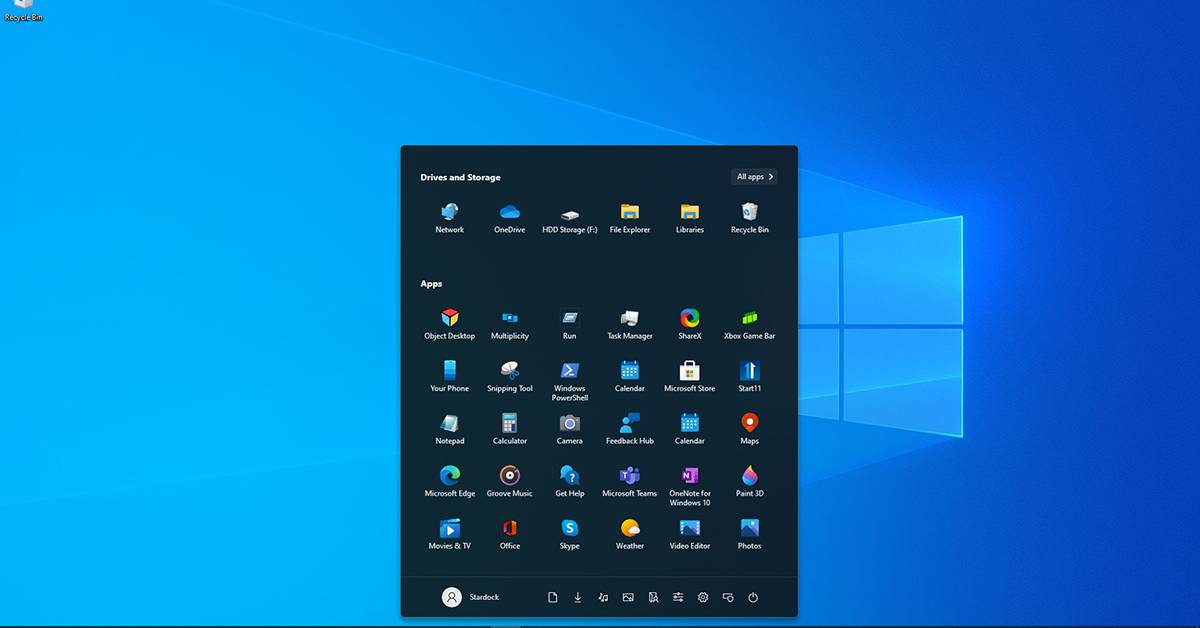Open the power options button
The width and height of the screenshot is (1200, 628).
[753, 597]
